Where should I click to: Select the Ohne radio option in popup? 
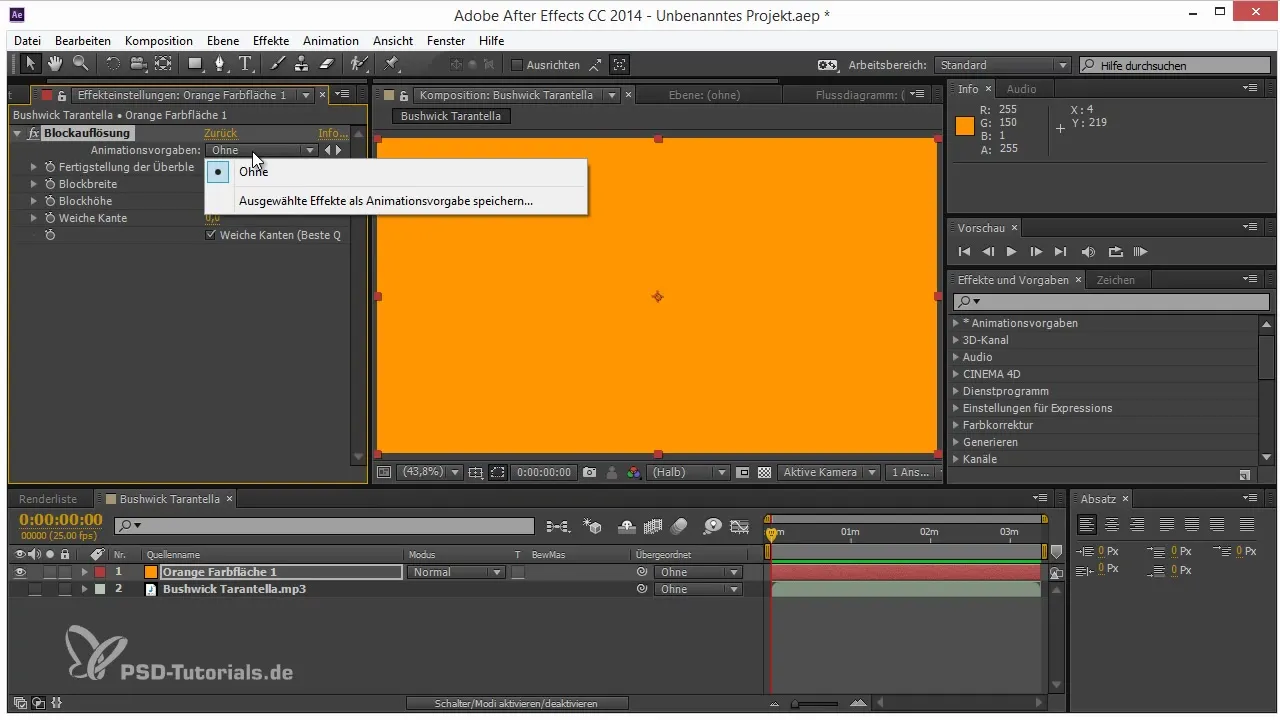pos(217,171)
